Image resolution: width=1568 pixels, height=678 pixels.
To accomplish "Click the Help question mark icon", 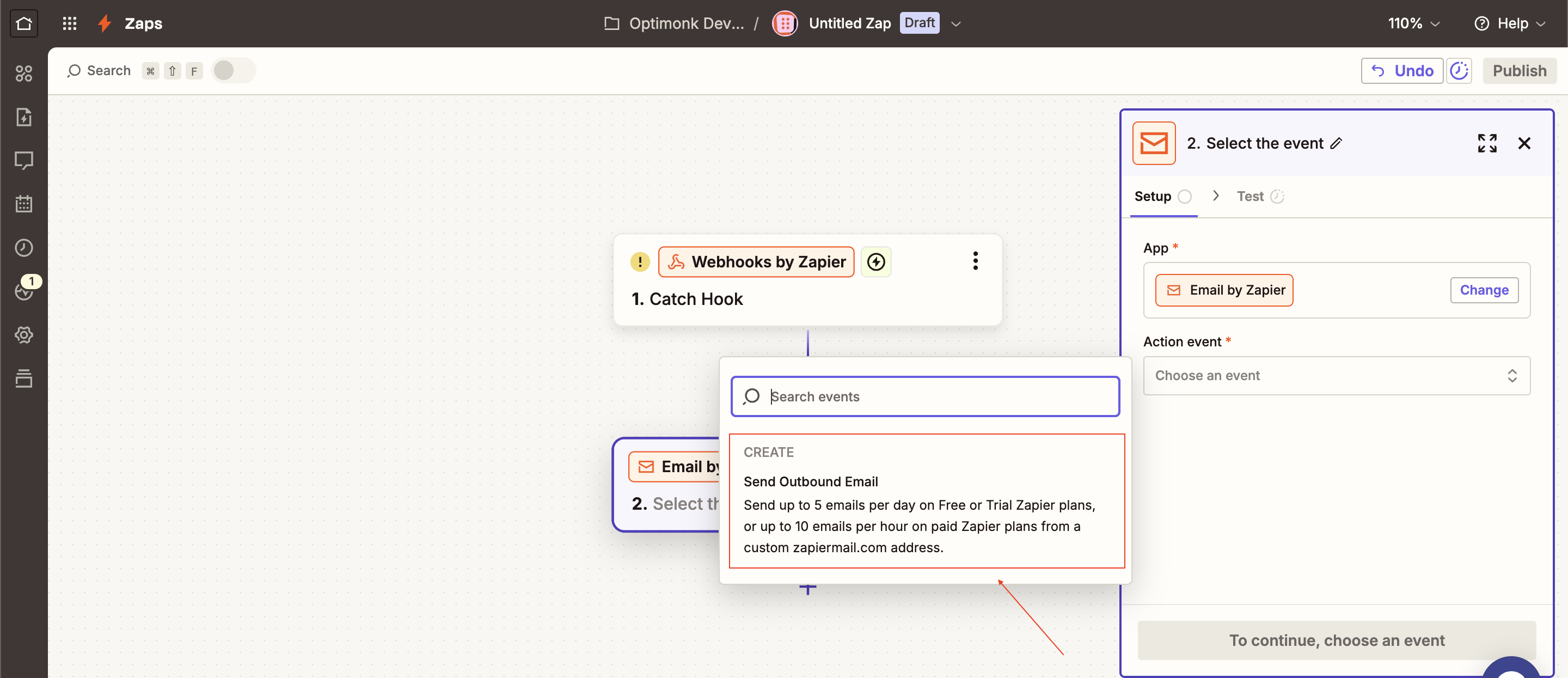I will [1481, 23].
